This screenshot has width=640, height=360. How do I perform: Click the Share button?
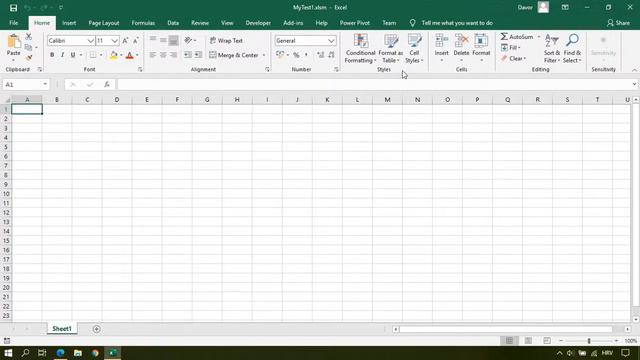pos(618,23)
